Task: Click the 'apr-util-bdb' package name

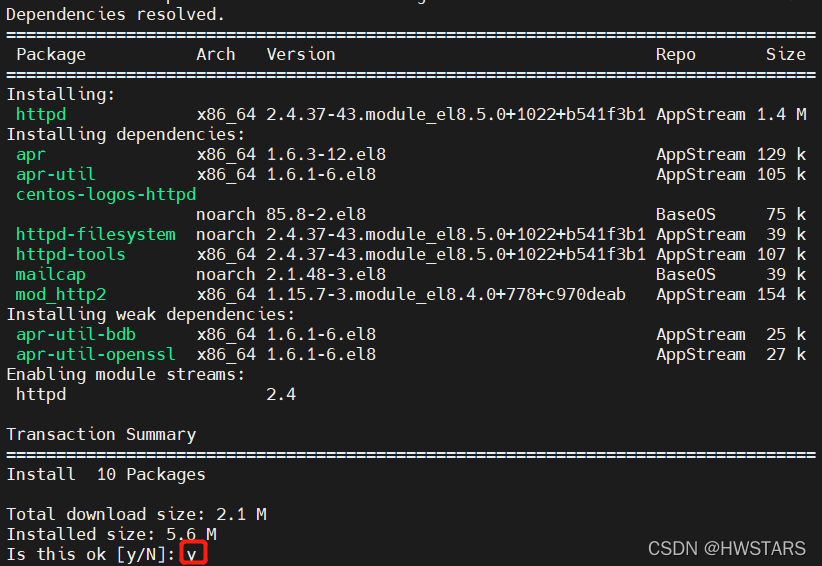Action: click(76, 334)
